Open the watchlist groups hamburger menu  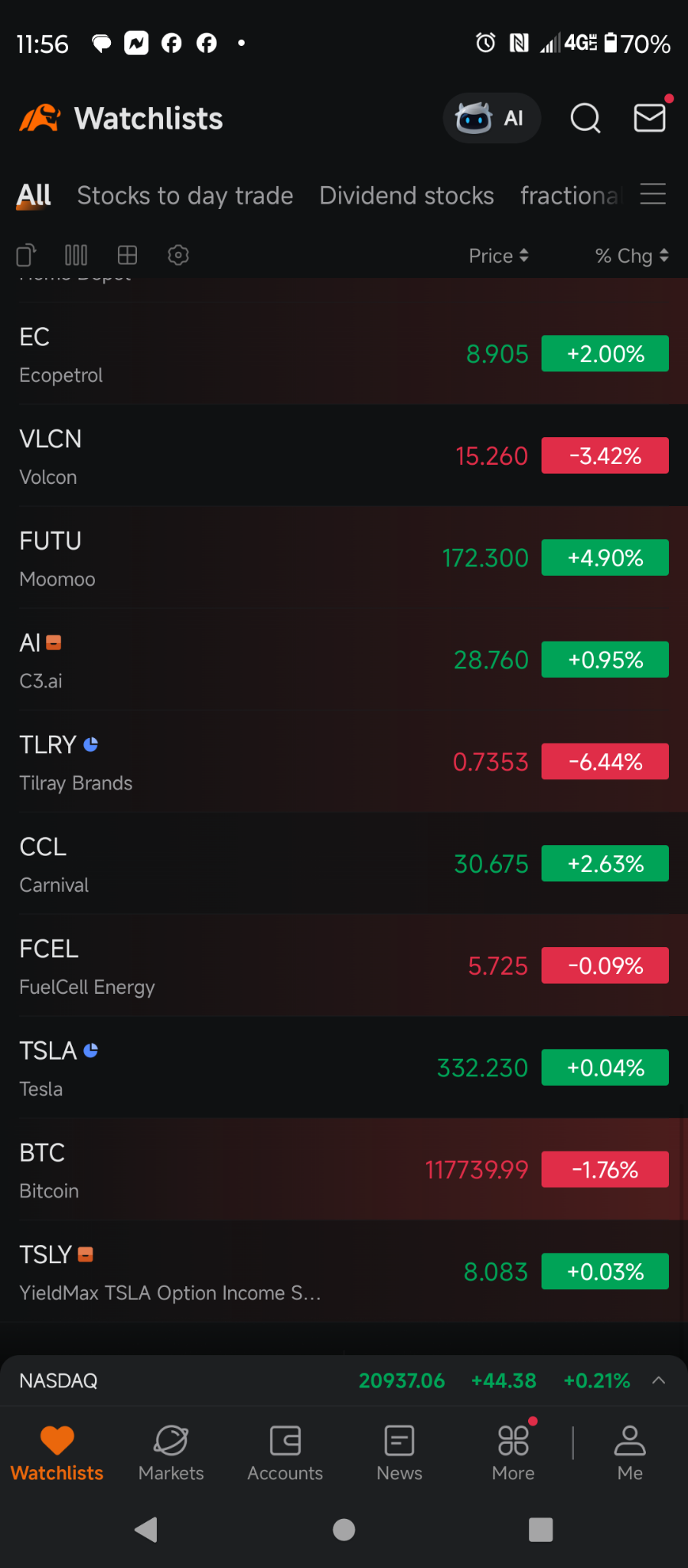click(x=653, y=194)
